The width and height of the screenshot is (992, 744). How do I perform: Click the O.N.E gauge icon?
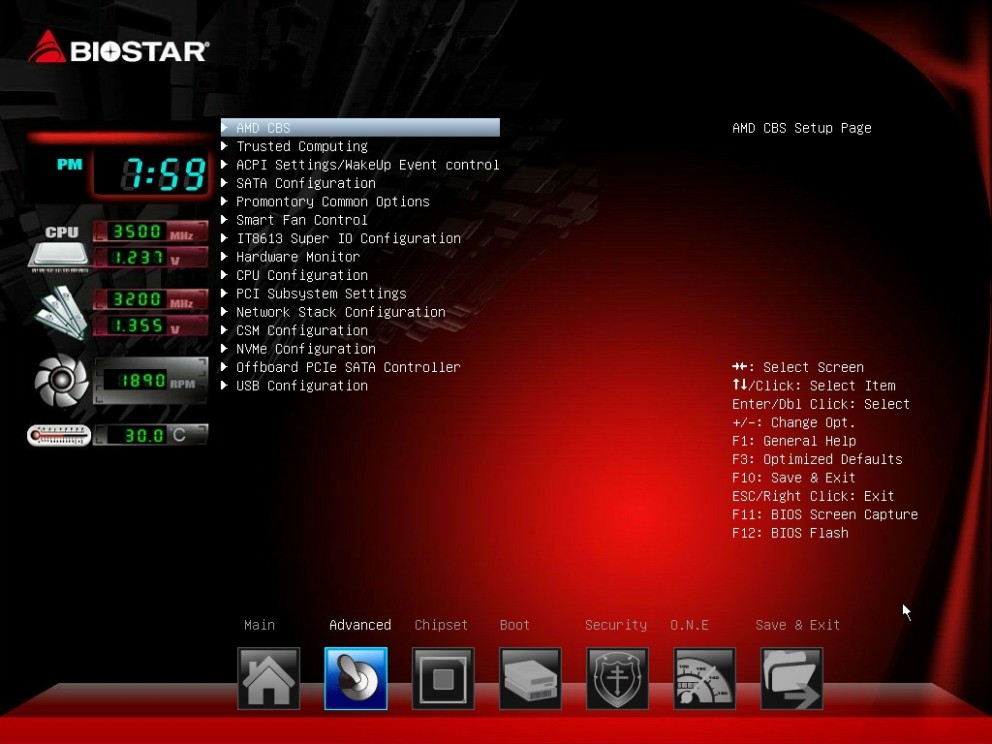tap(704, 679)
